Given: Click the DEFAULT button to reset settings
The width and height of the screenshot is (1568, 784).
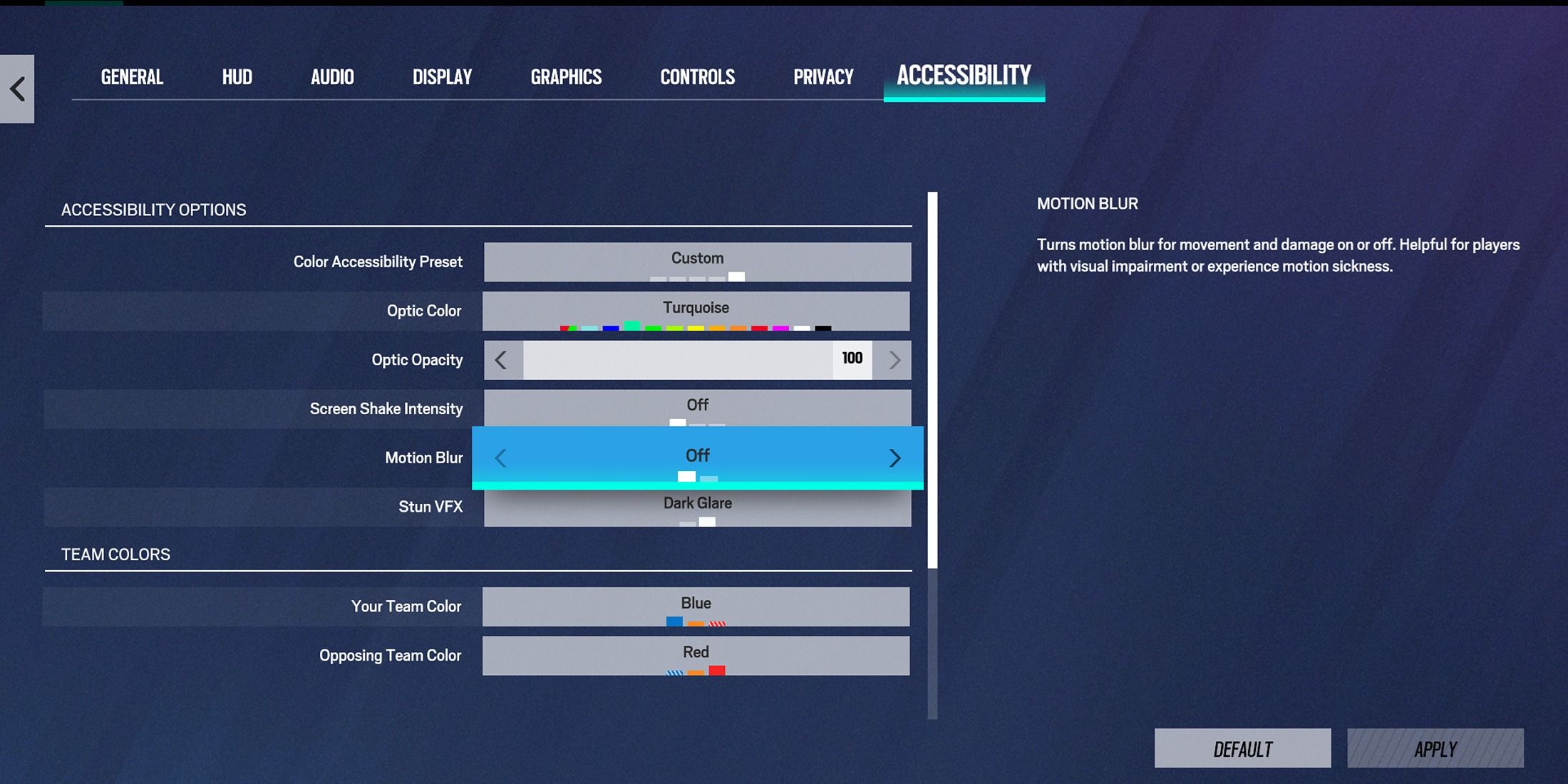Looking at the screenshot, I should (1243, 749).
